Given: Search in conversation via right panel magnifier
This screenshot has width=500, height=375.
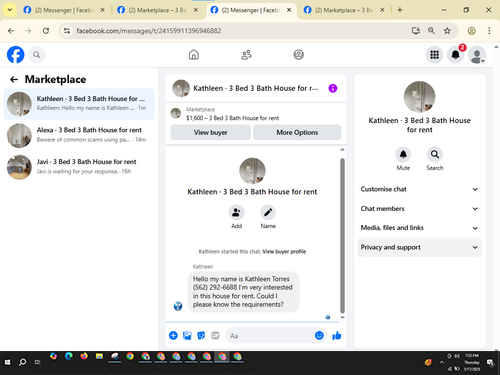Looking at the screenshot, I should tap(435, 154).
